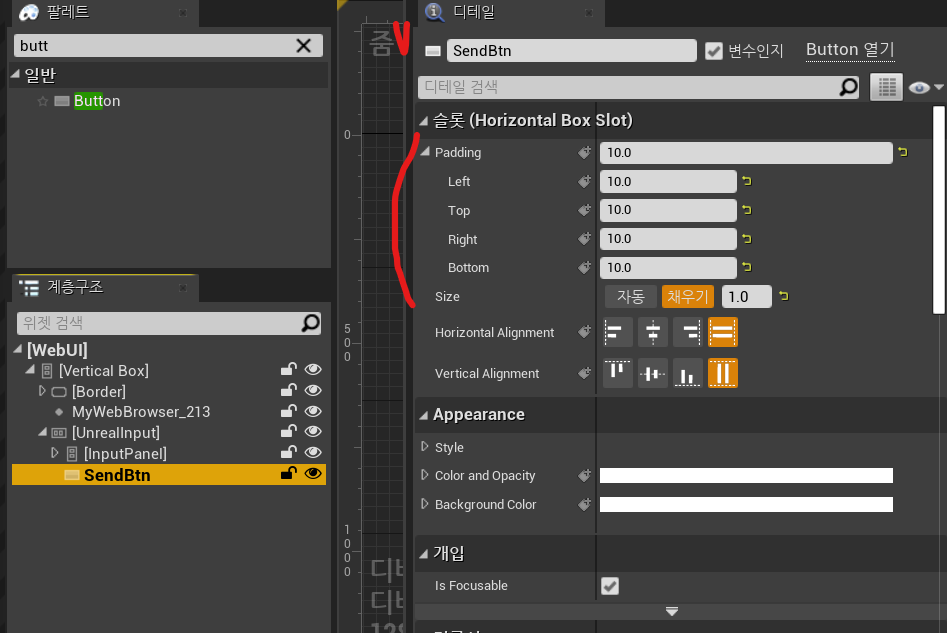Hide SendBtn using its eye icon

click(x=313, y=474)
